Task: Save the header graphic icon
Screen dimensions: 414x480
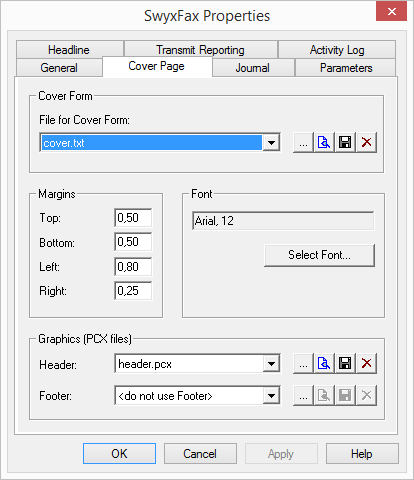Action: tap(345, 364)
